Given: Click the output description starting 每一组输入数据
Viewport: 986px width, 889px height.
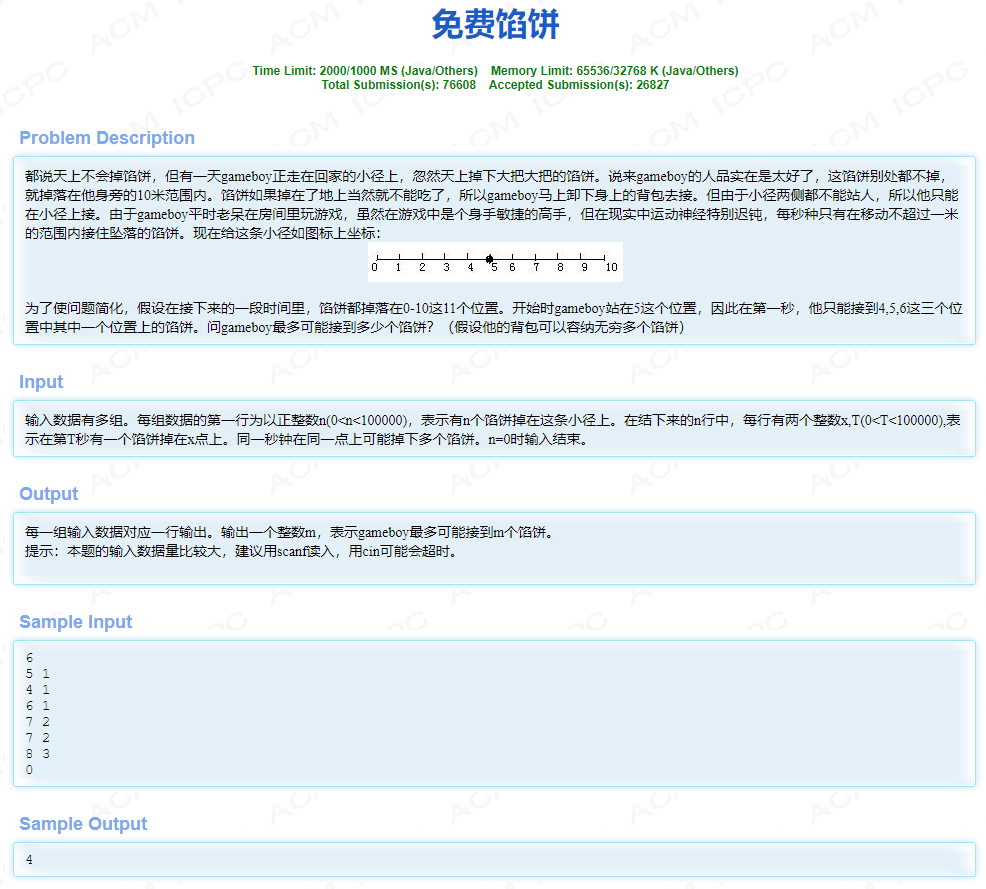Looking at the screenshot, I should coord(290,533).
